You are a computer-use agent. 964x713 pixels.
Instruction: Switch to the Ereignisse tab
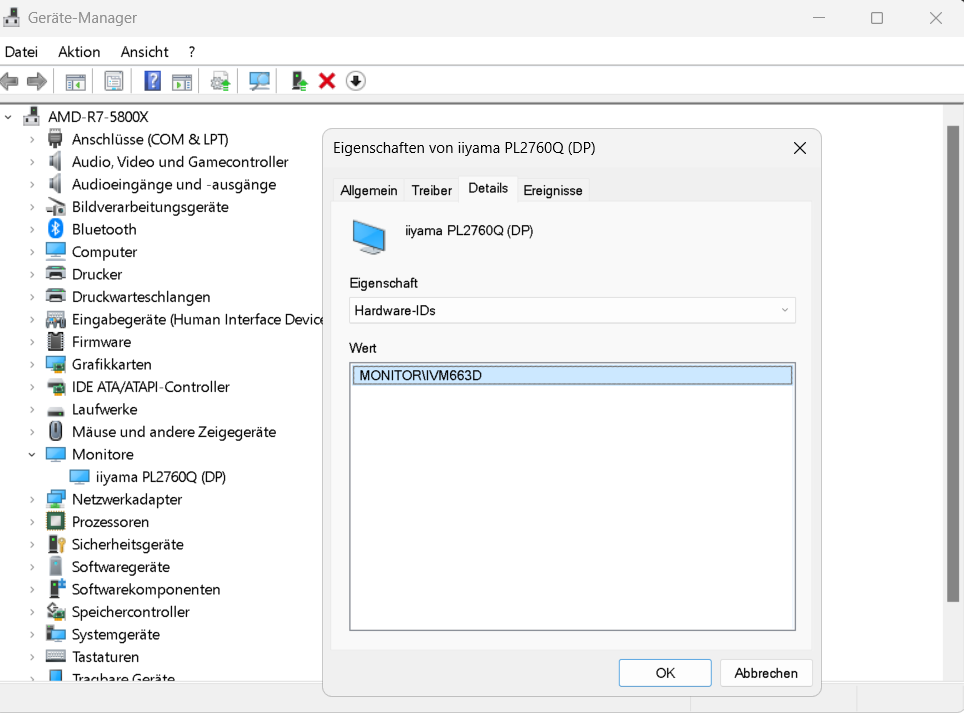coord(553,191)
